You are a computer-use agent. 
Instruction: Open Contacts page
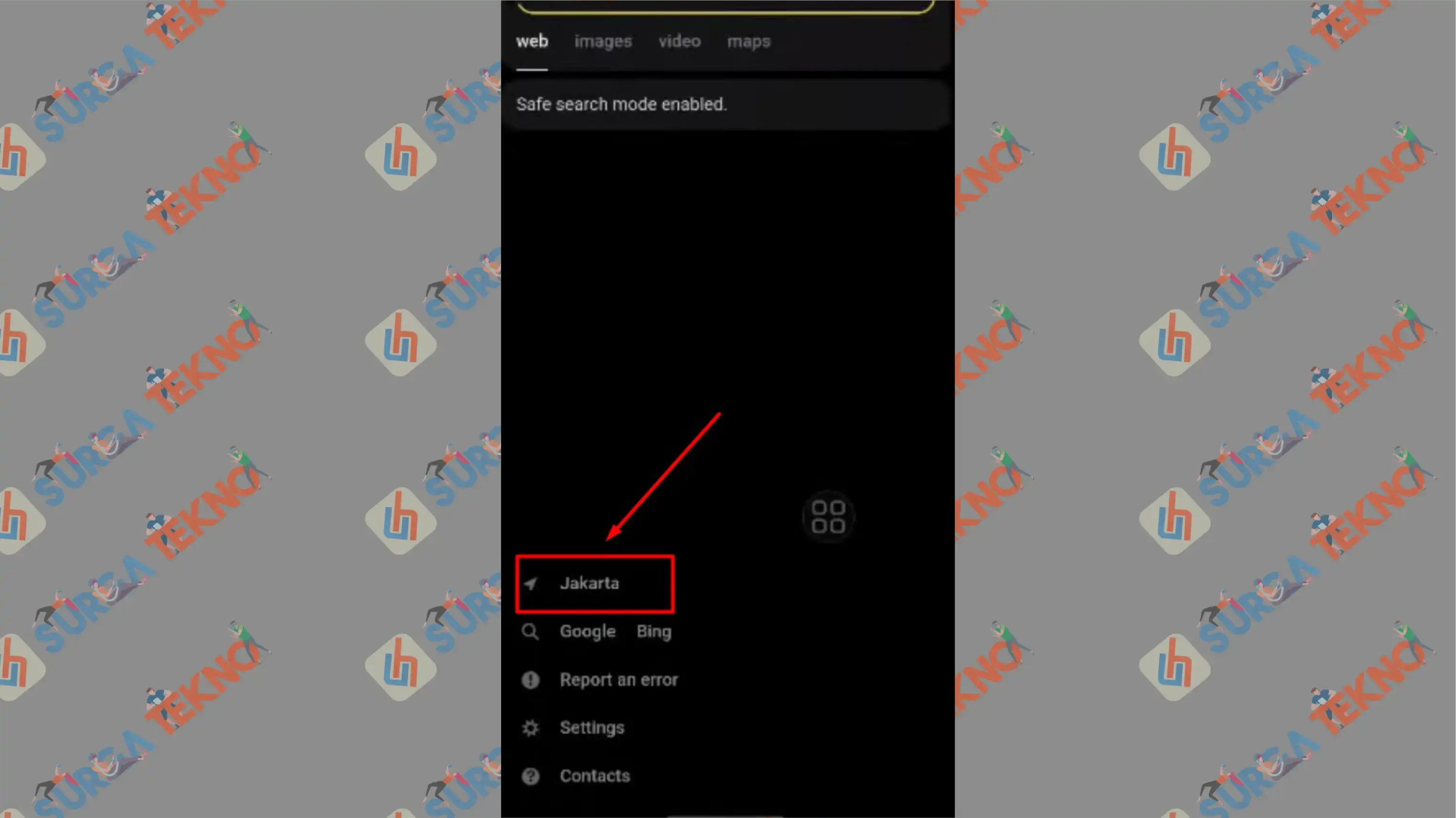click(x=594, y=775)
